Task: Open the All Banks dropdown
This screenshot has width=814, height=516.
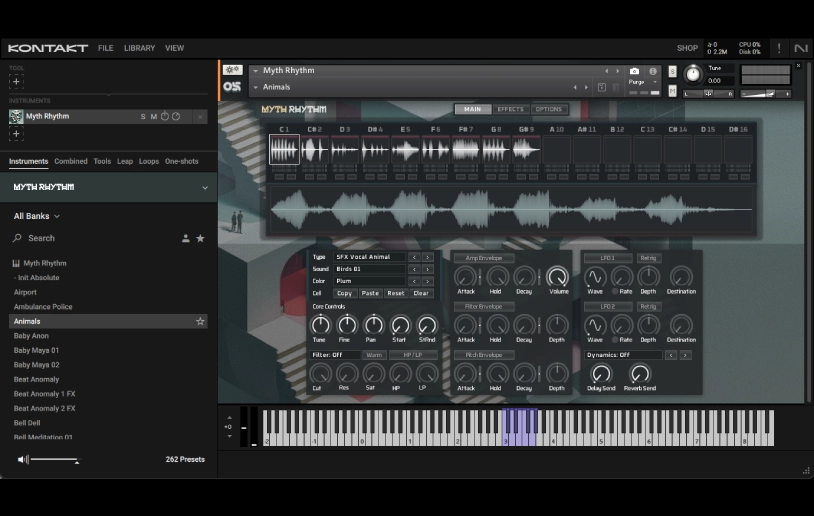Action: pyautogui.click(x=36, y=216)
